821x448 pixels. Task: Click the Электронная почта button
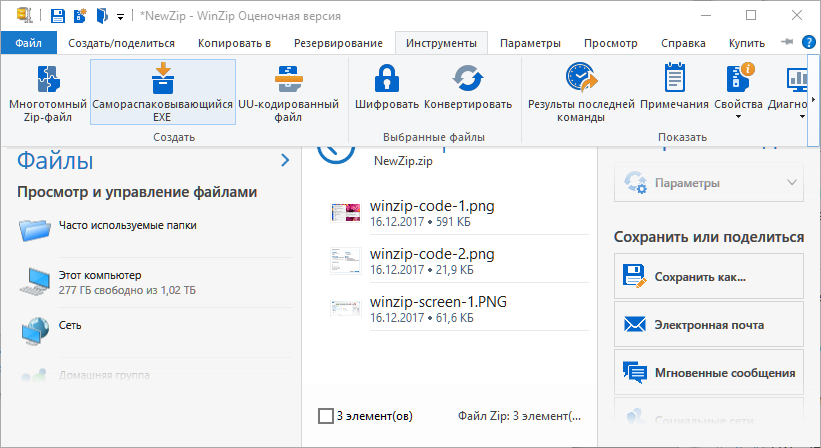coord(708,324)
